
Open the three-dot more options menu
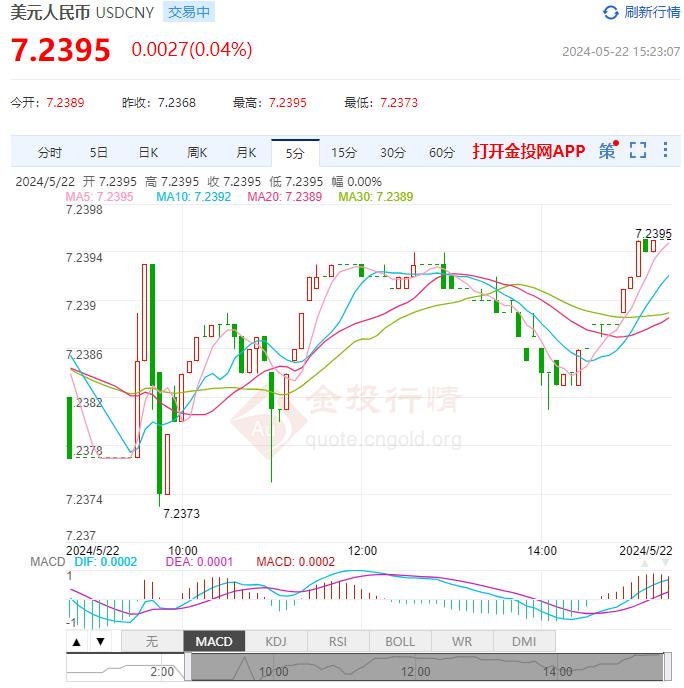[x=666, y=150]
